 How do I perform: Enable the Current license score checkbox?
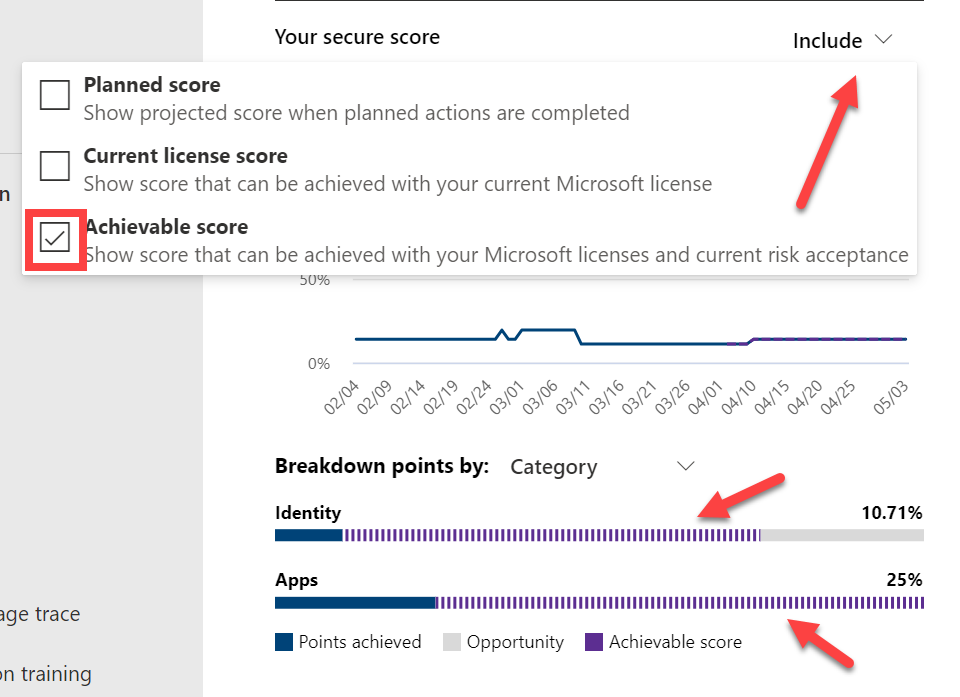coord(55,166)
